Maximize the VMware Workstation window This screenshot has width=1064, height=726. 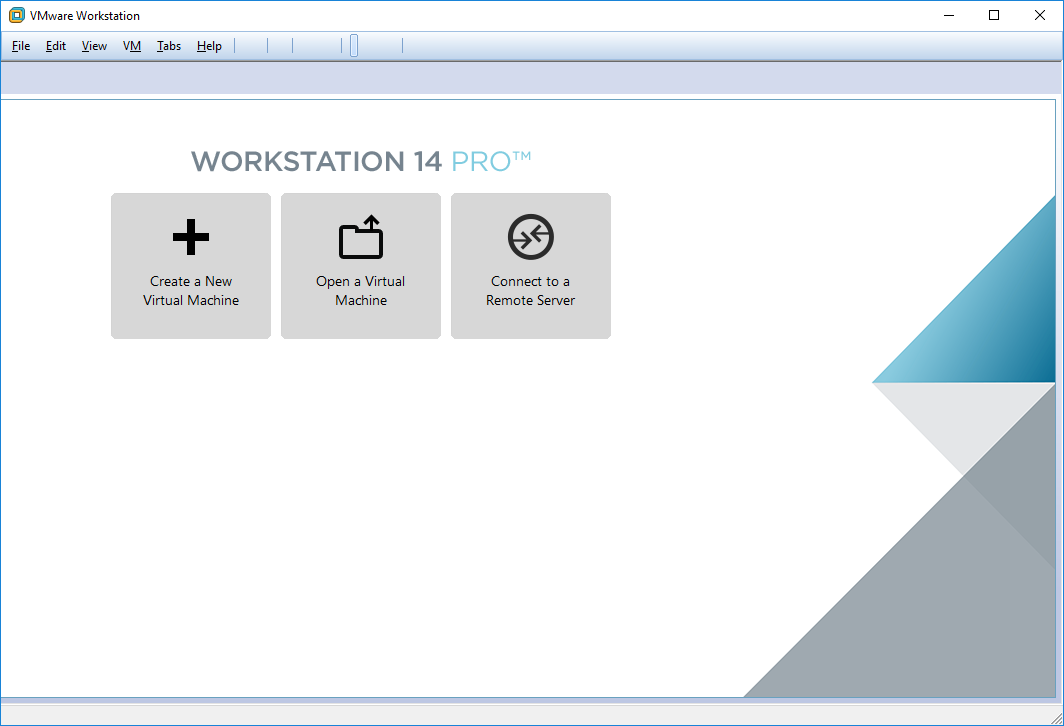point(993,16)
